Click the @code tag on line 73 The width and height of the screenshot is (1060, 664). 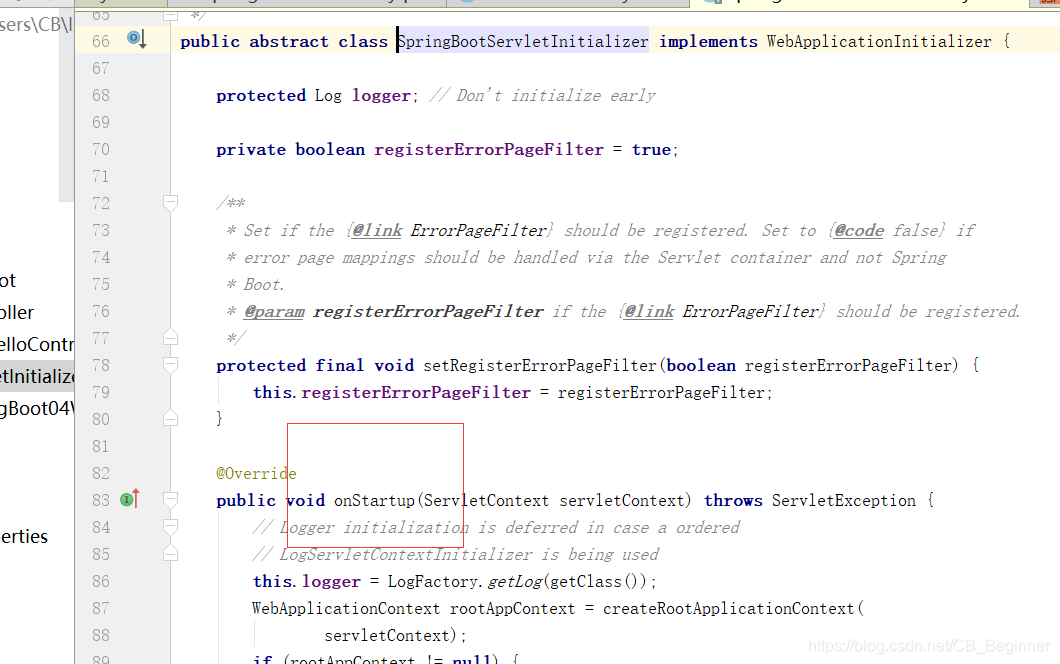859,231
